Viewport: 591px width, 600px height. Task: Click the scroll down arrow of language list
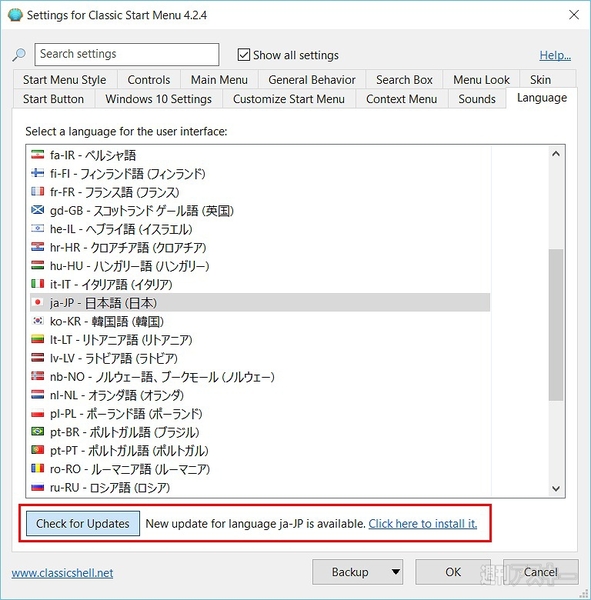[556, 488]
